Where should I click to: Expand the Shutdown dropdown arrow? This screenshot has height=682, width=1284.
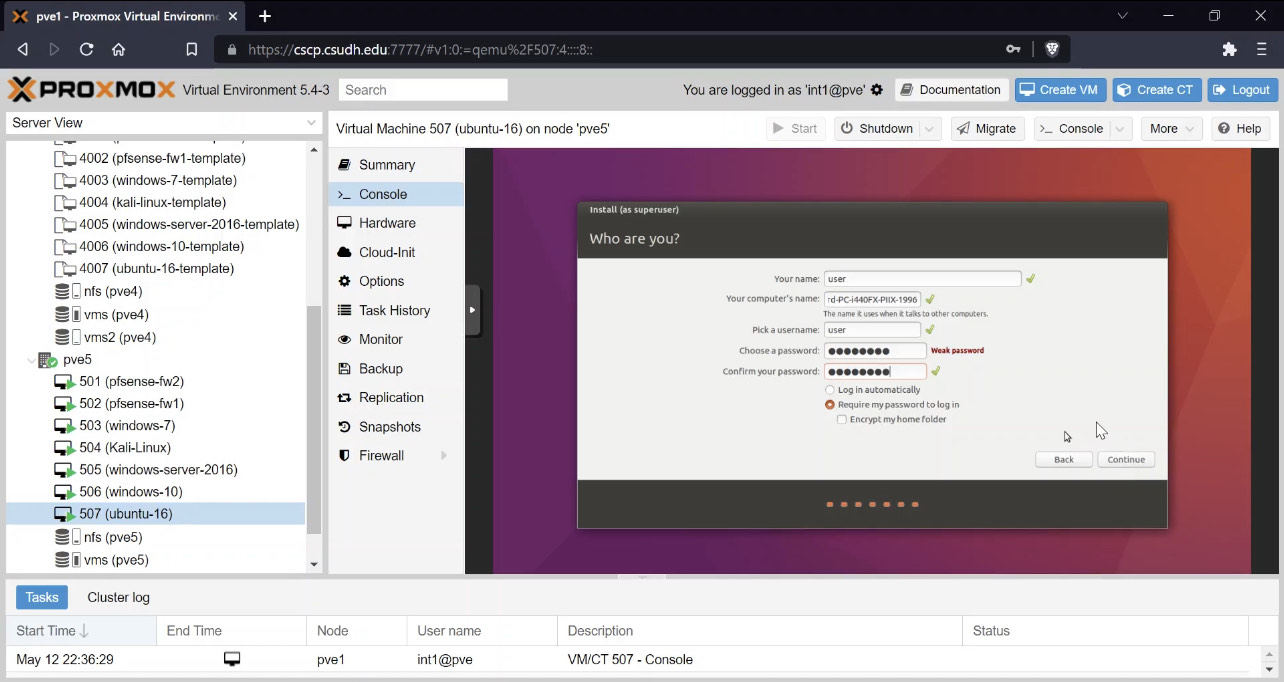tap(930, 129)
